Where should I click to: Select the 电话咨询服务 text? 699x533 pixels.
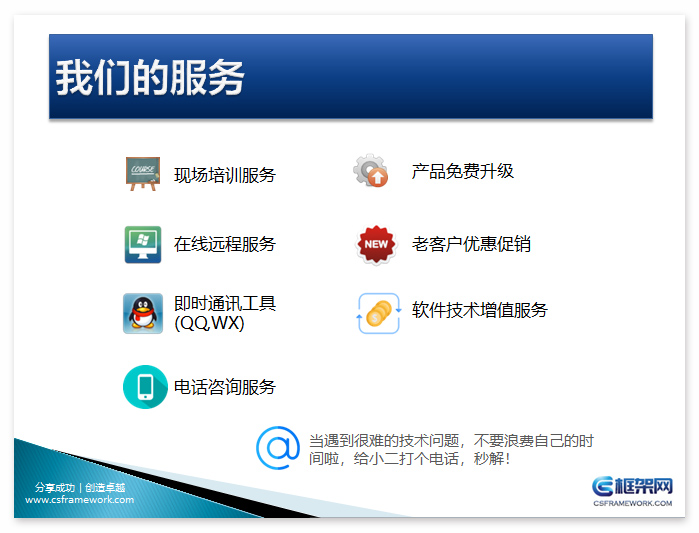[224, 387]
